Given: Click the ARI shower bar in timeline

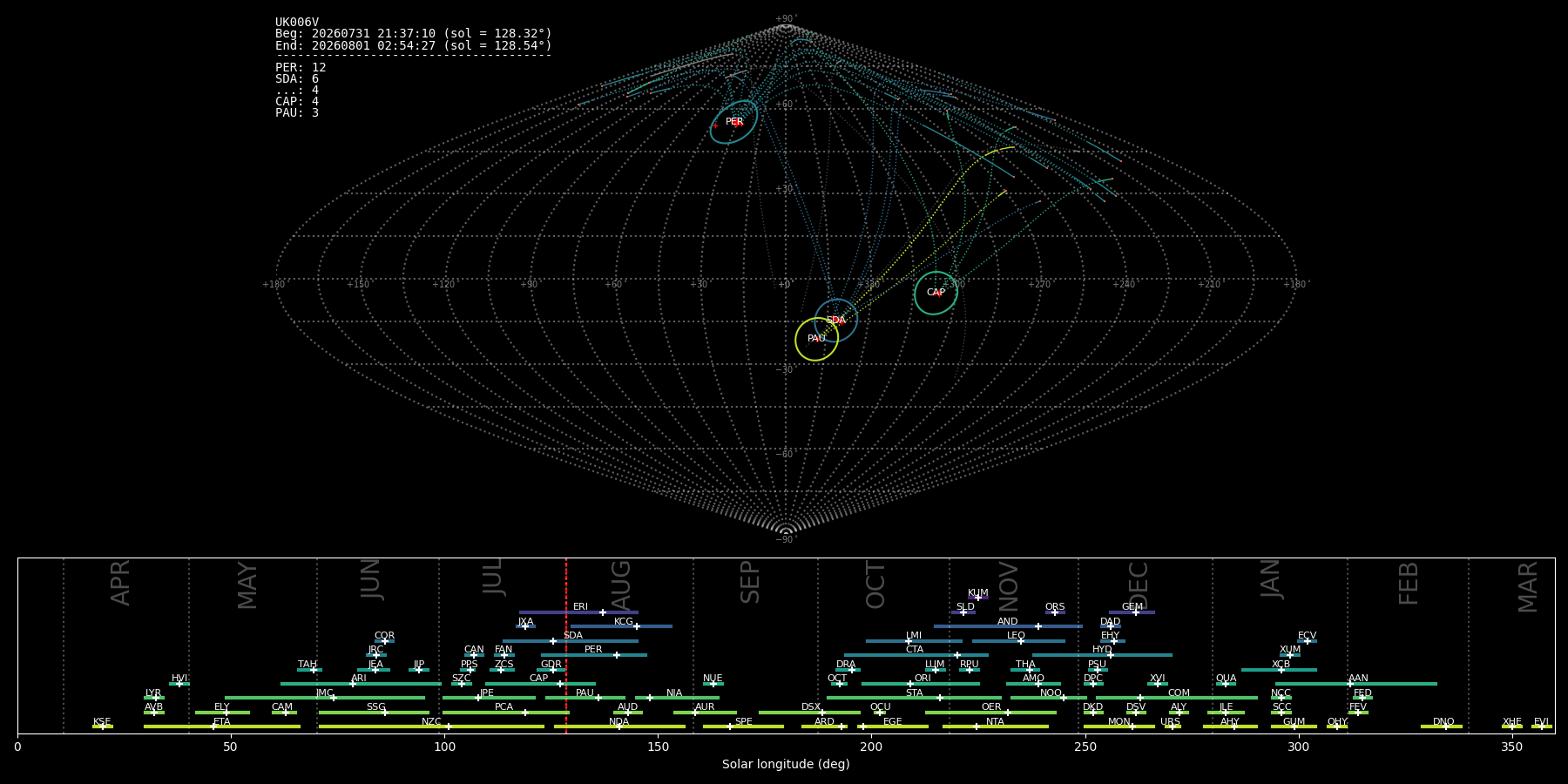Looking at the screenshot, I should click(x=361, y=684).
